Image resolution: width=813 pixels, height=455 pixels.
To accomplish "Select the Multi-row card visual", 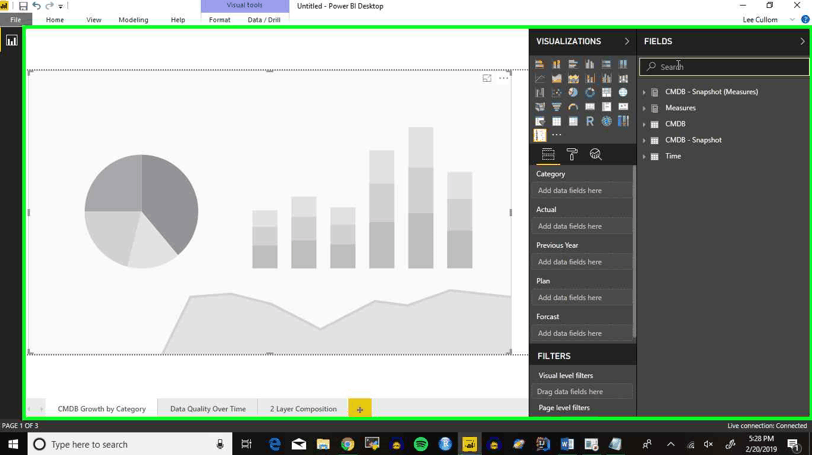I will tap(606, 107).
